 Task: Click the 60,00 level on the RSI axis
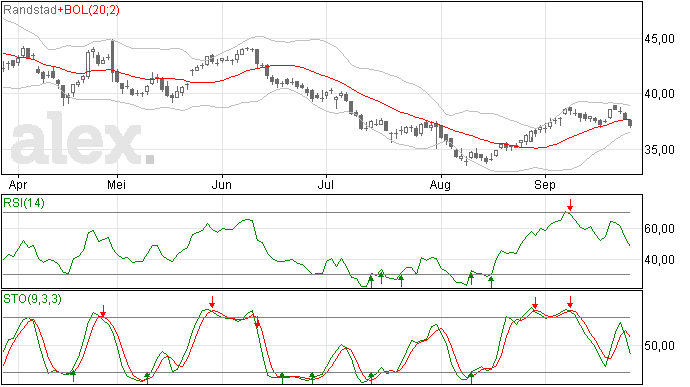tap(659, 229)
